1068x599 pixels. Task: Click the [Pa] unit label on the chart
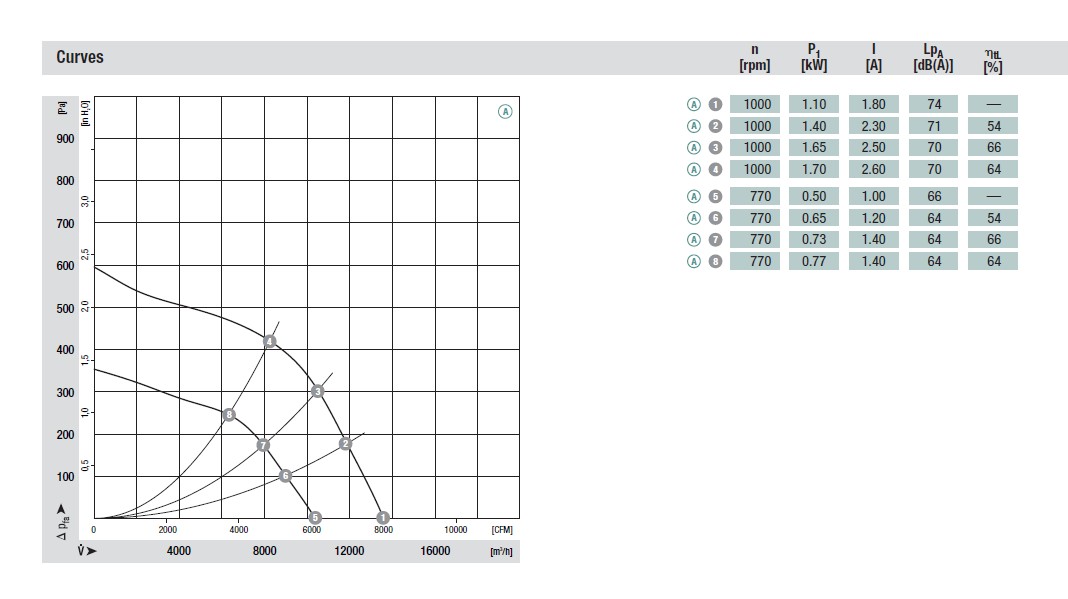click(63, 108)
